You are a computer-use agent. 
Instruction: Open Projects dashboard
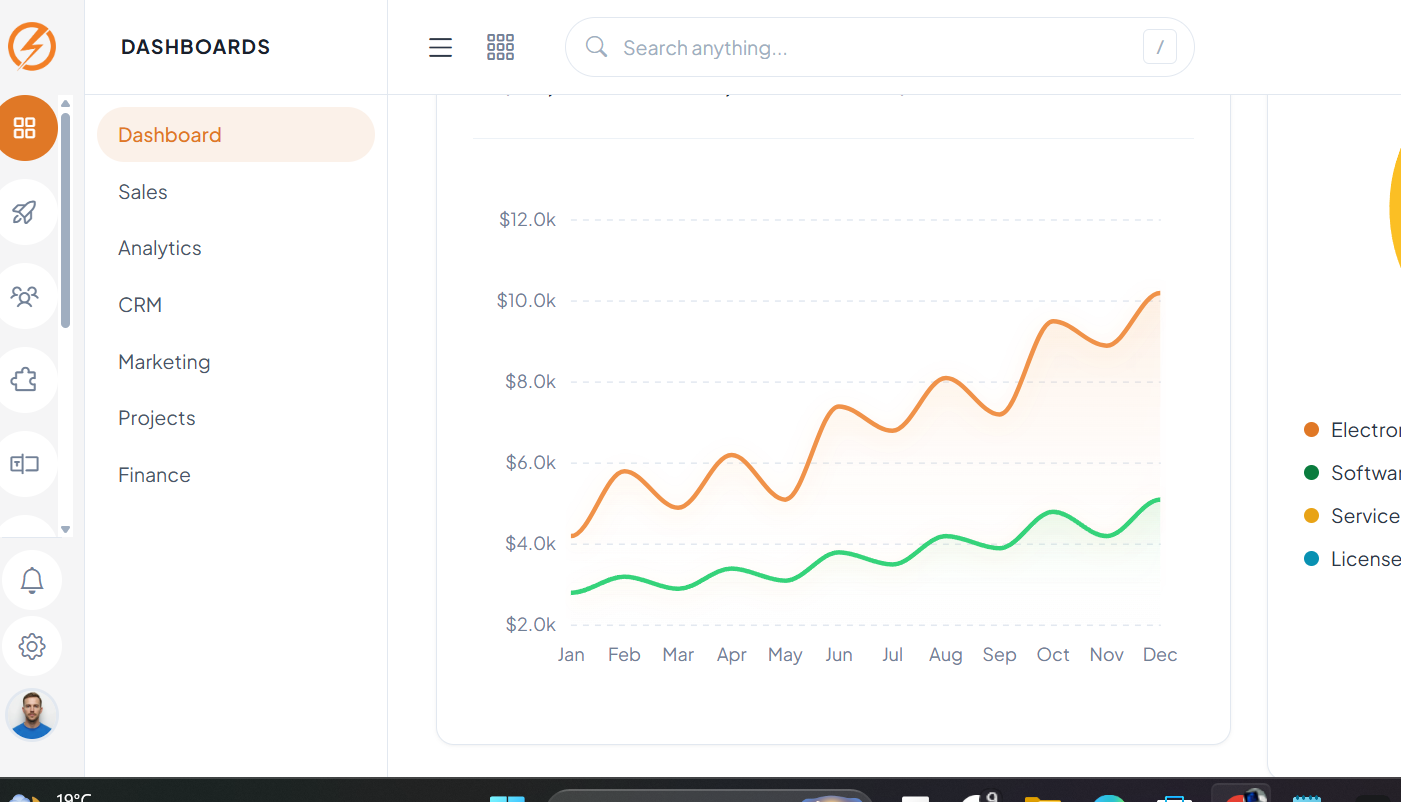157,418
